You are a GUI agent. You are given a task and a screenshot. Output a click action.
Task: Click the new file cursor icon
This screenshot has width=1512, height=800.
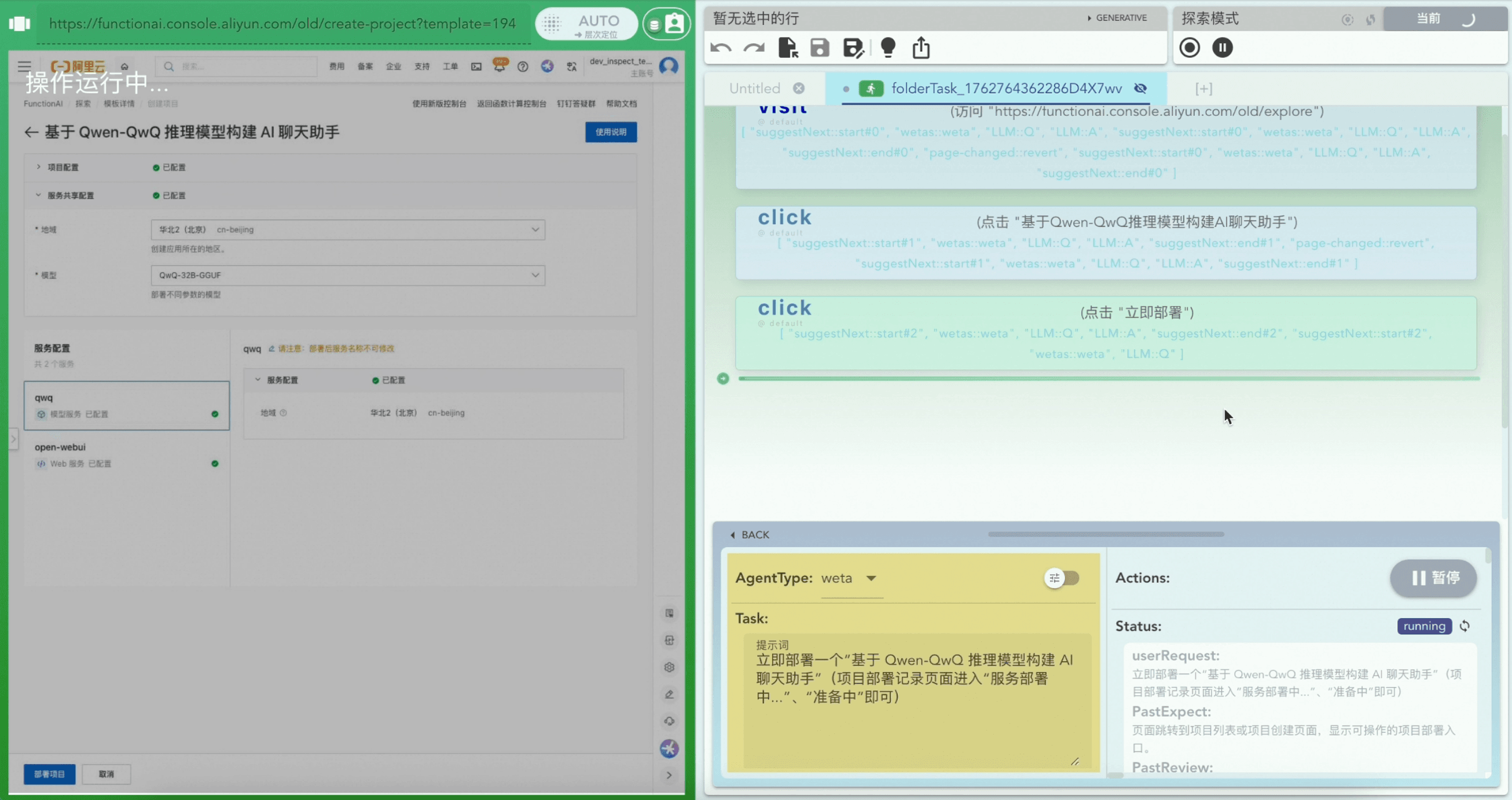tap(788, 47)
